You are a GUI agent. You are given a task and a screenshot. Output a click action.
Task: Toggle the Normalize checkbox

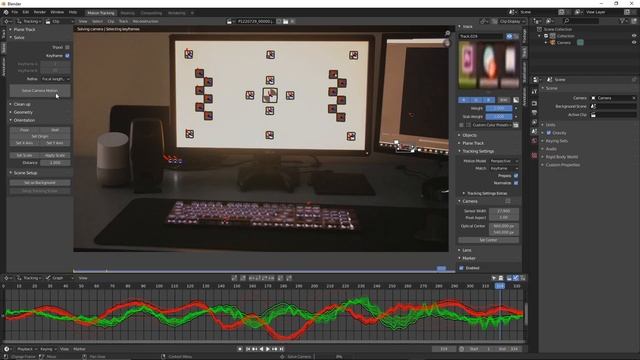click(516, 183)
